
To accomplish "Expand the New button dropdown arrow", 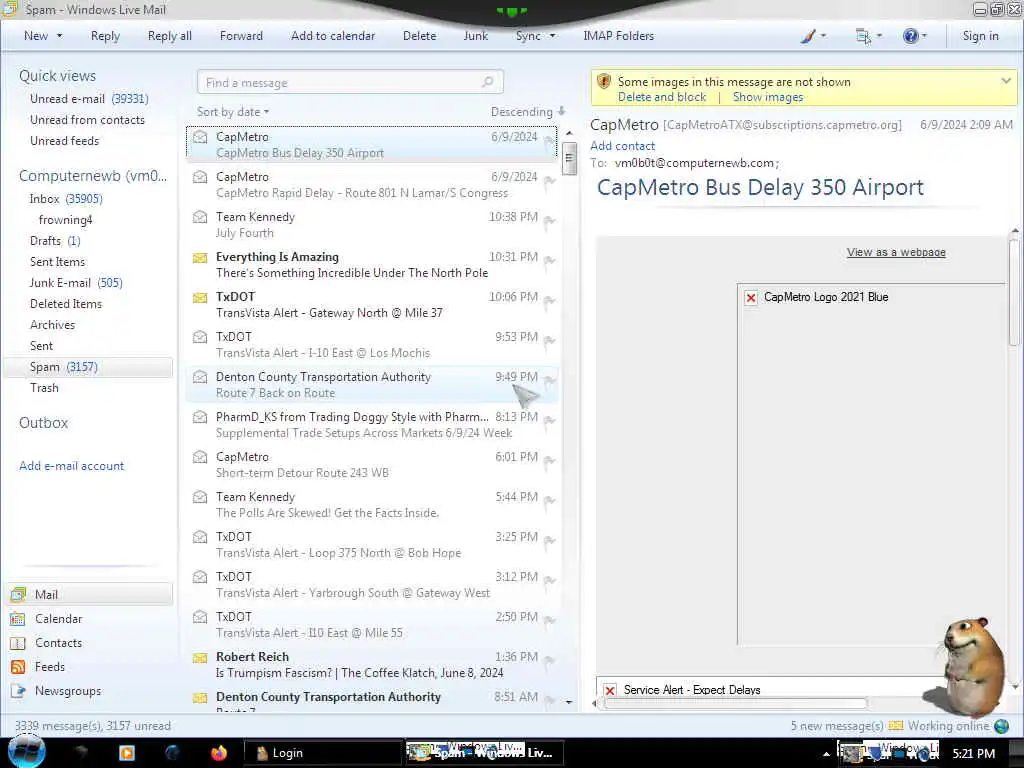I will coord(59,36).
